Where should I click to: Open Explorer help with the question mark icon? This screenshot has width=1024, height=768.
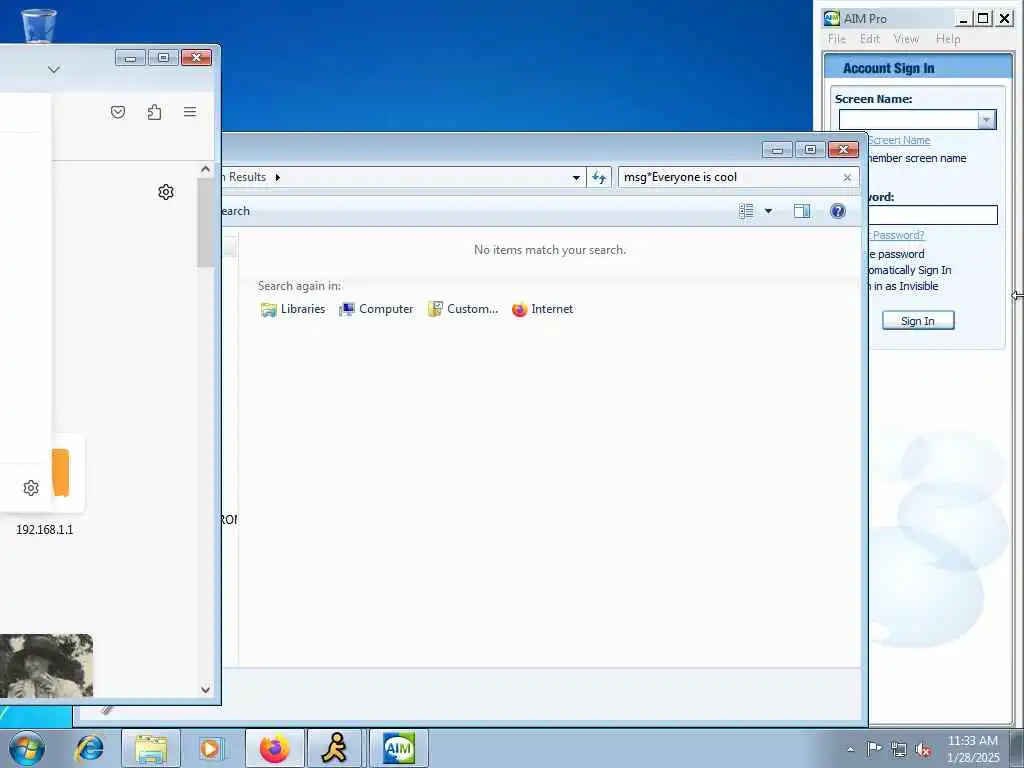838,211
